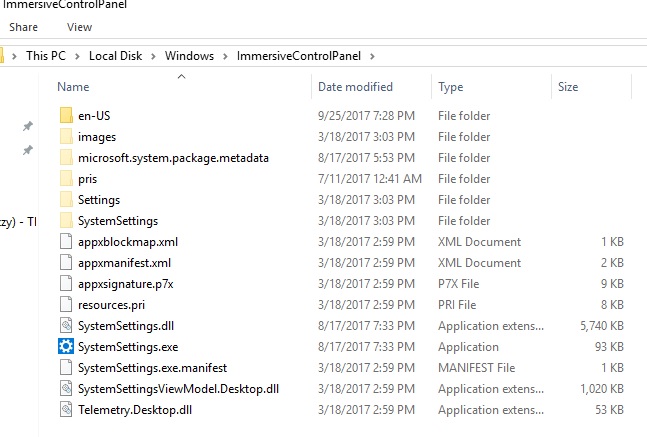Select the pris folder name
Image resolution: width=647 pixels, height=437 pixels.
tap(87, 179)
